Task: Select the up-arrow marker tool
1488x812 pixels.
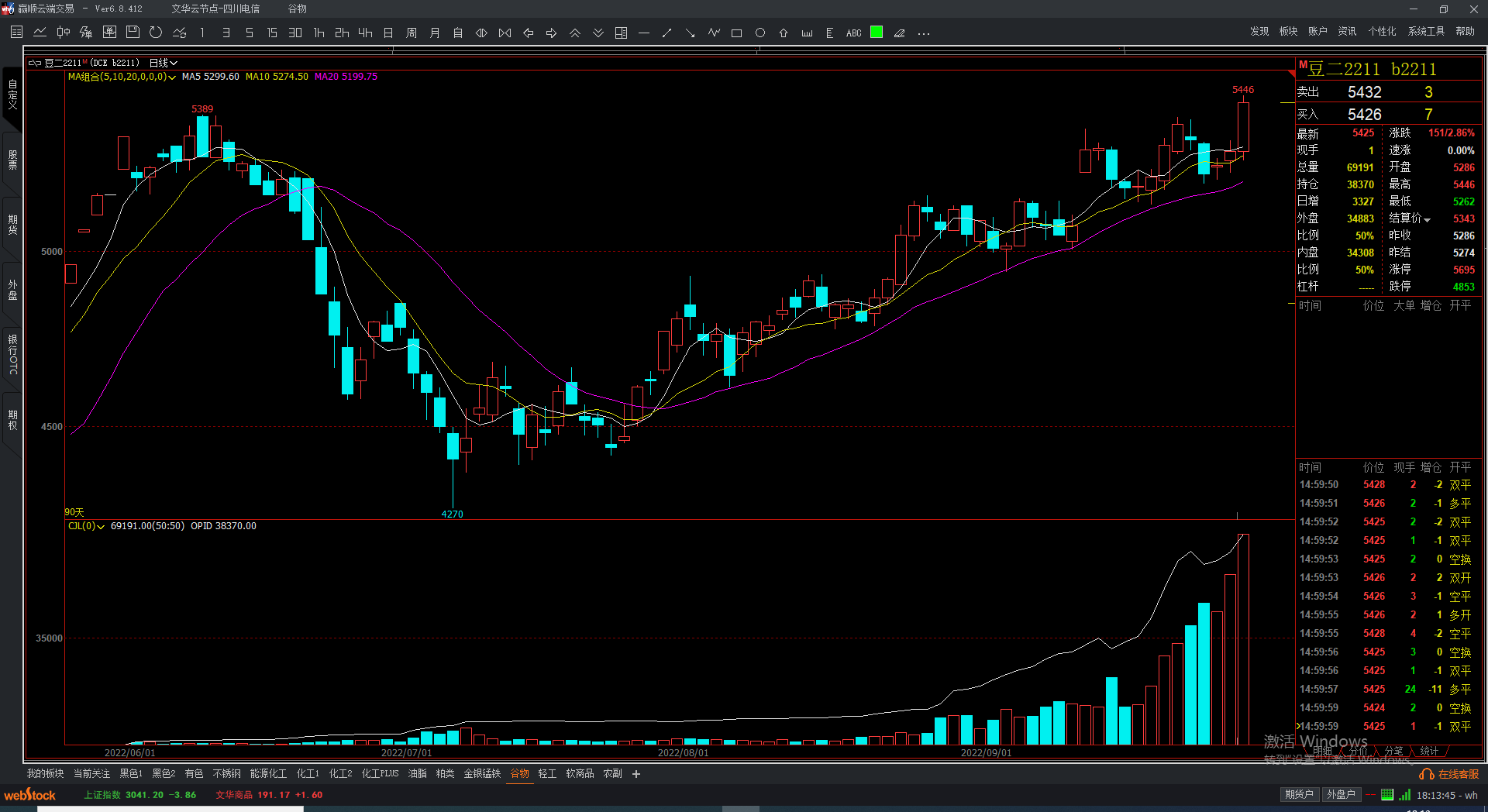Action: (784, 33)
